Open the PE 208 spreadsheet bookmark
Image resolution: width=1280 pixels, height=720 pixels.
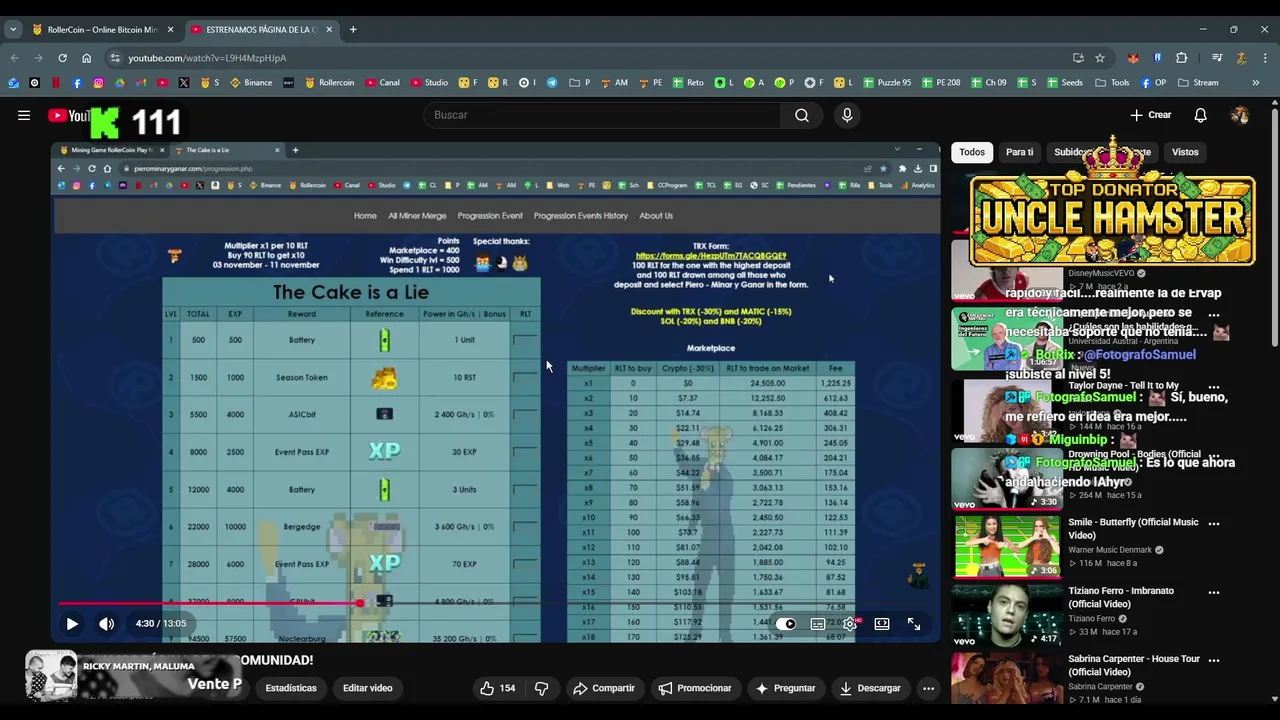click(x=941, y=83)
